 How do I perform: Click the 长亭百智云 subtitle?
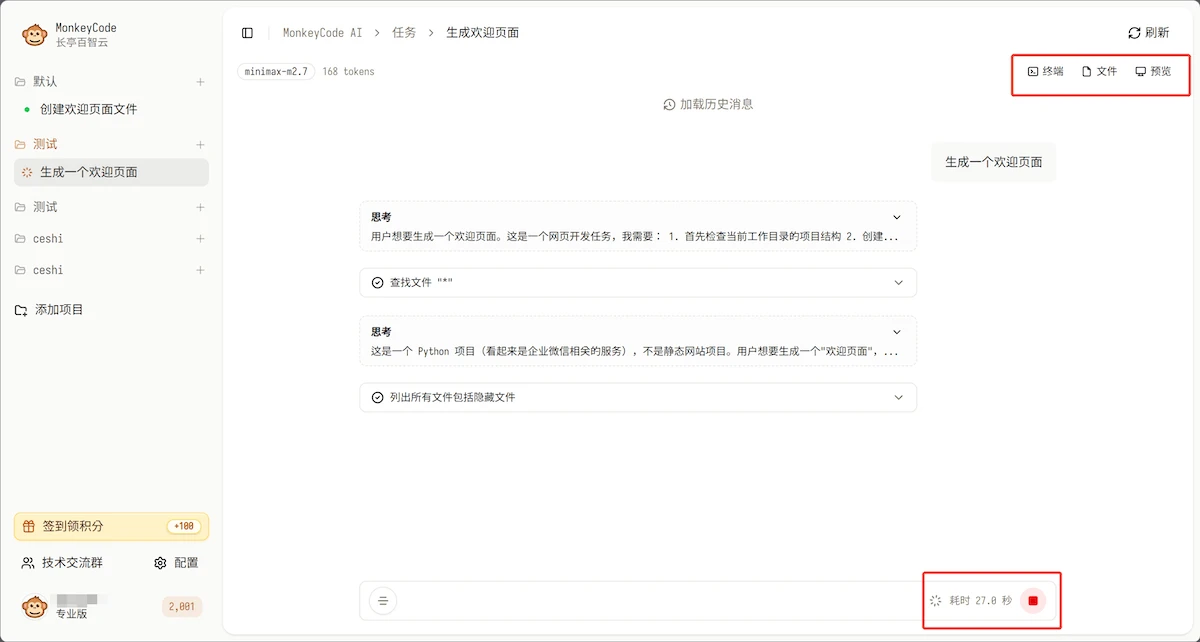pyautogui.click(x=82, y=43)
